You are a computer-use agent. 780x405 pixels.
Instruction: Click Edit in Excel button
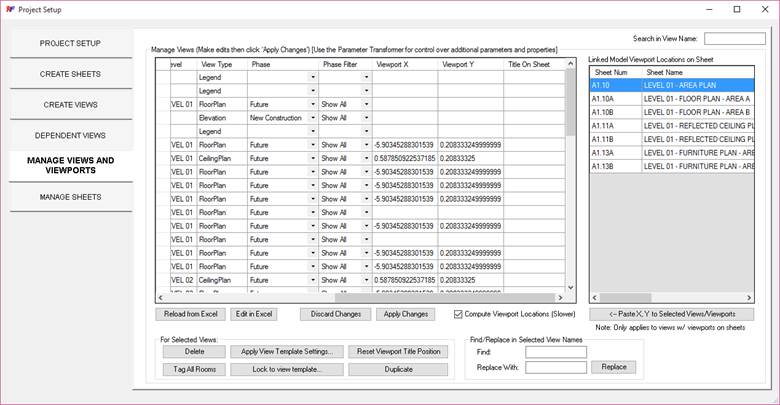click(255, 314)
